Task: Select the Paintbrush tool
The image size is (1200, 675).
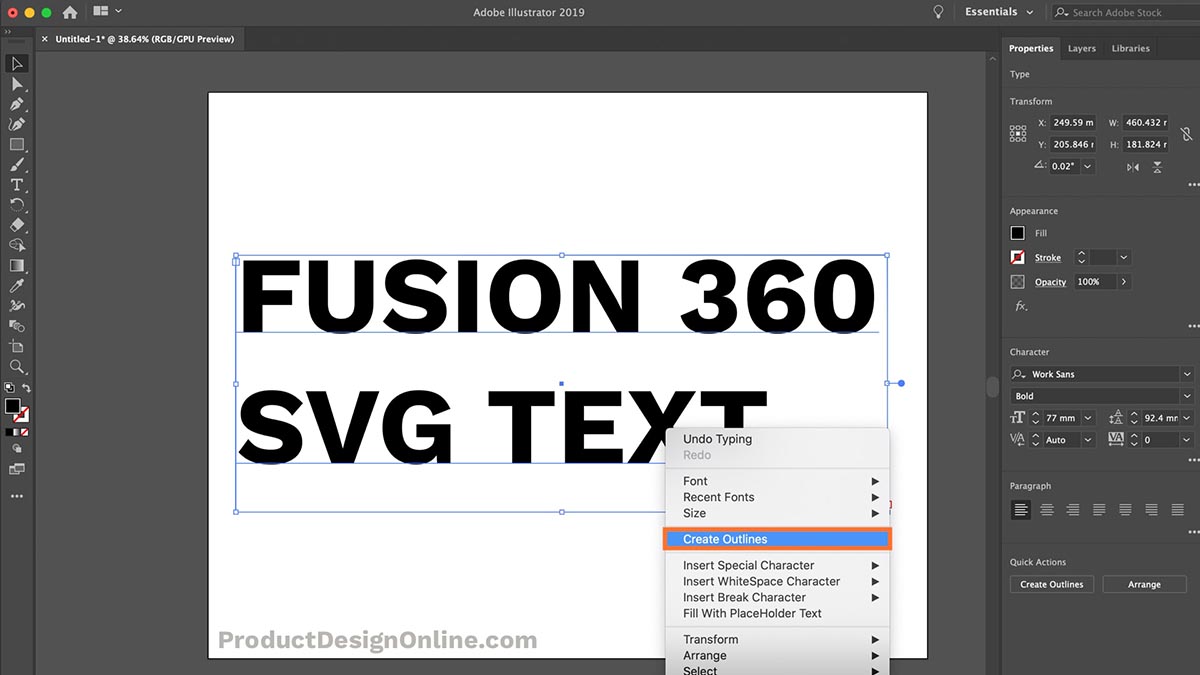Action: (17, 164)
